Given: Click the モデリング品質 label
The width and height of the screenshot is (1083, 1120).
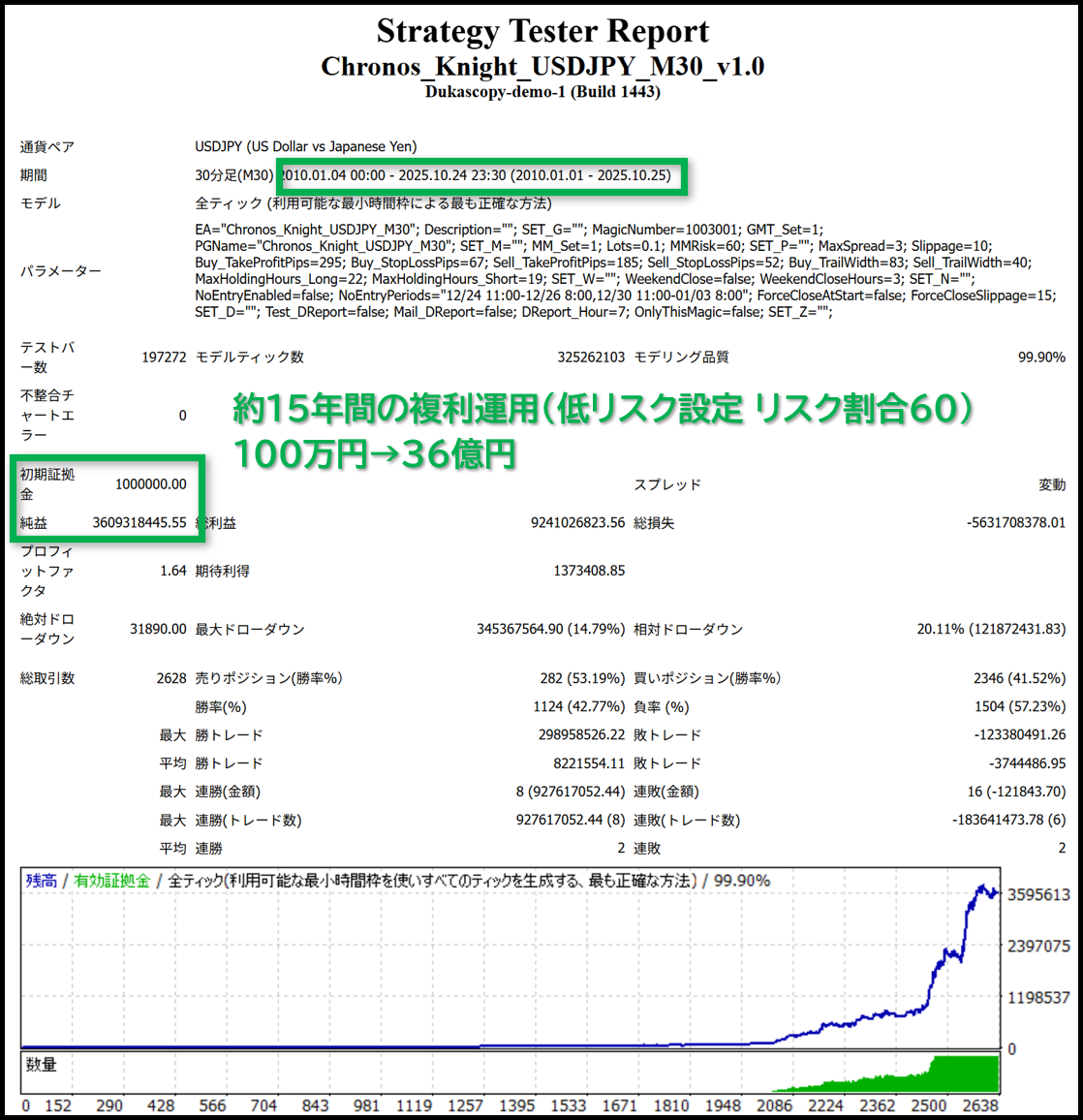Looking at the screenshot, I should point(682,358).
